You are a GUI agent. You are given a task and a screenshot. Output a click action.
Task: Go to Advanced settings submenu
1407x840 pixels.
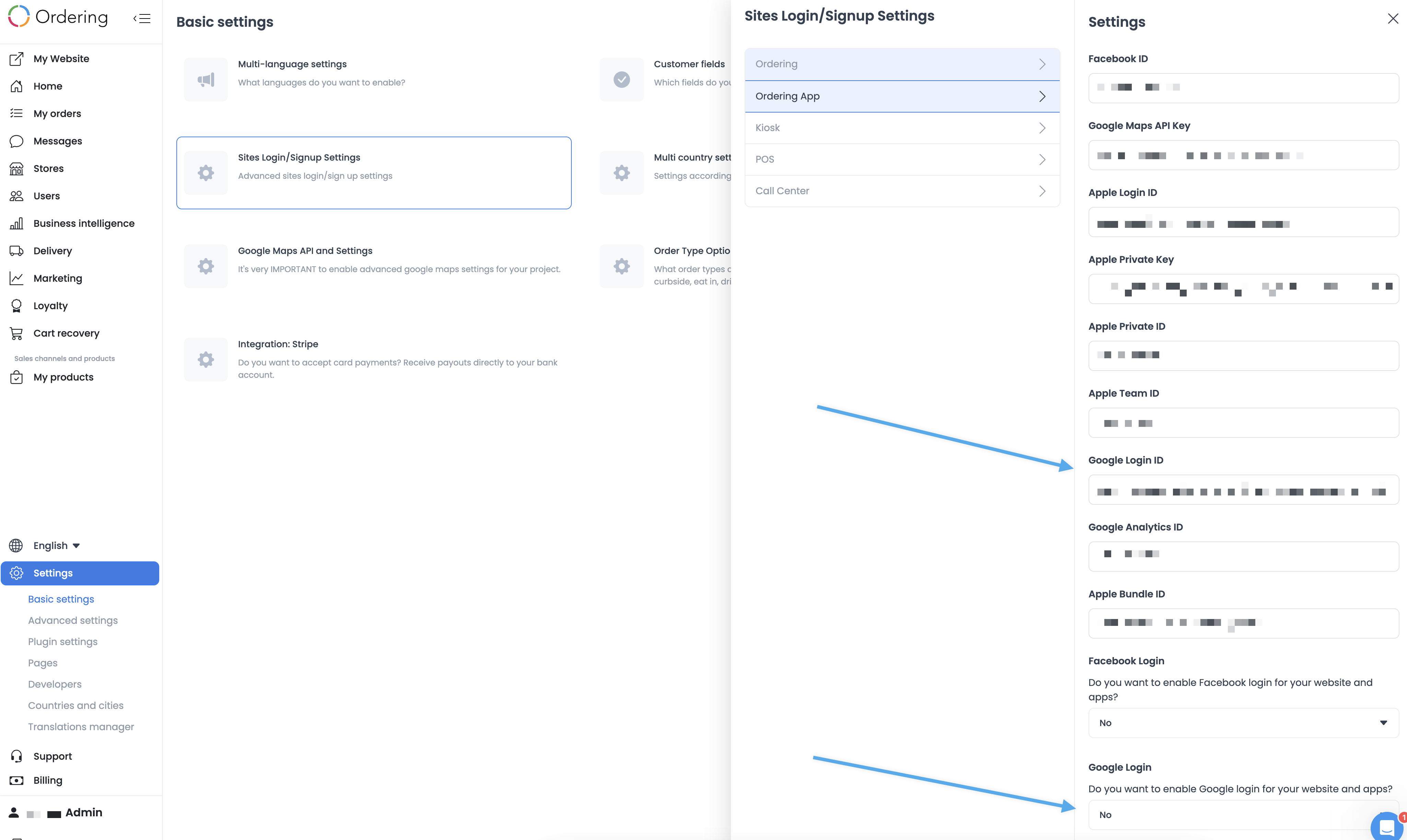click(73, 620)
